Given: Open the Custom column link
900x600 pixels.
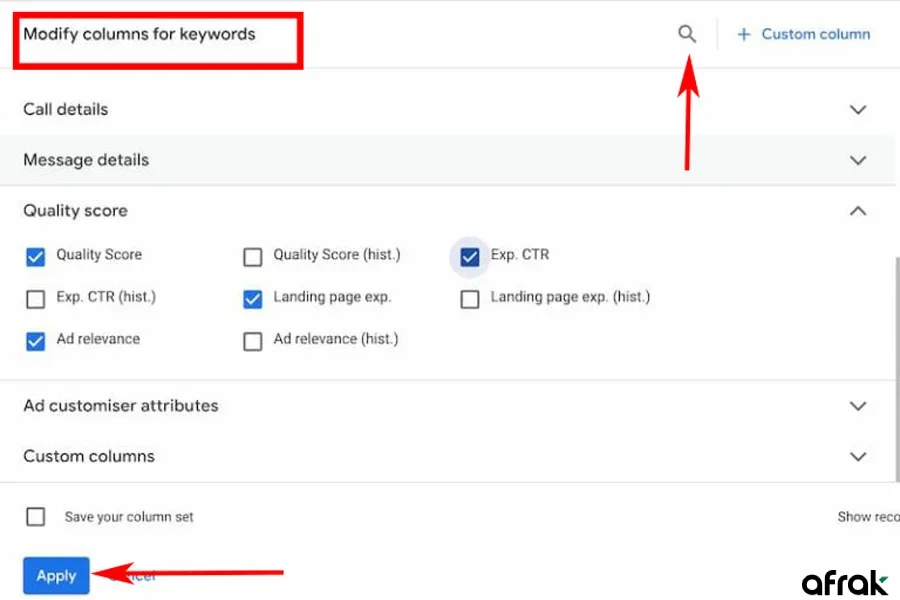Looking at the screenshot, I should point(815,34).
